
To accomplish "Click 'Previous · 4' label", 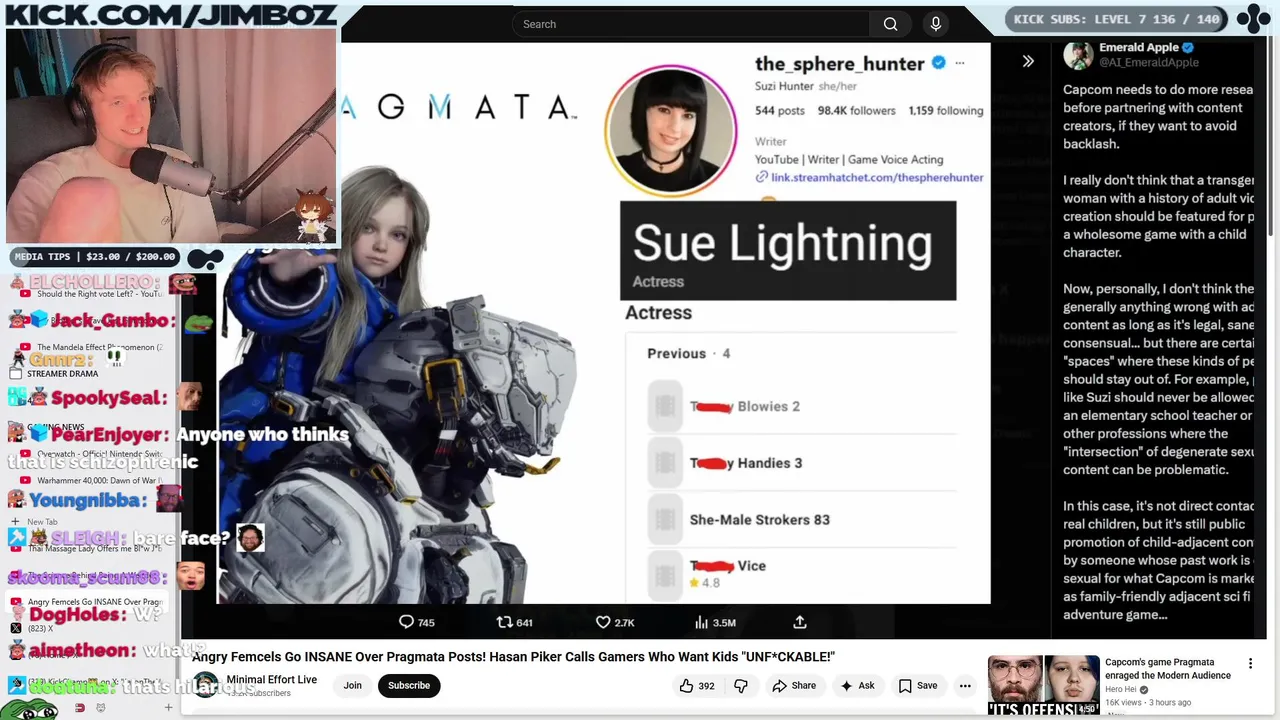I will [x=688, y=353].
